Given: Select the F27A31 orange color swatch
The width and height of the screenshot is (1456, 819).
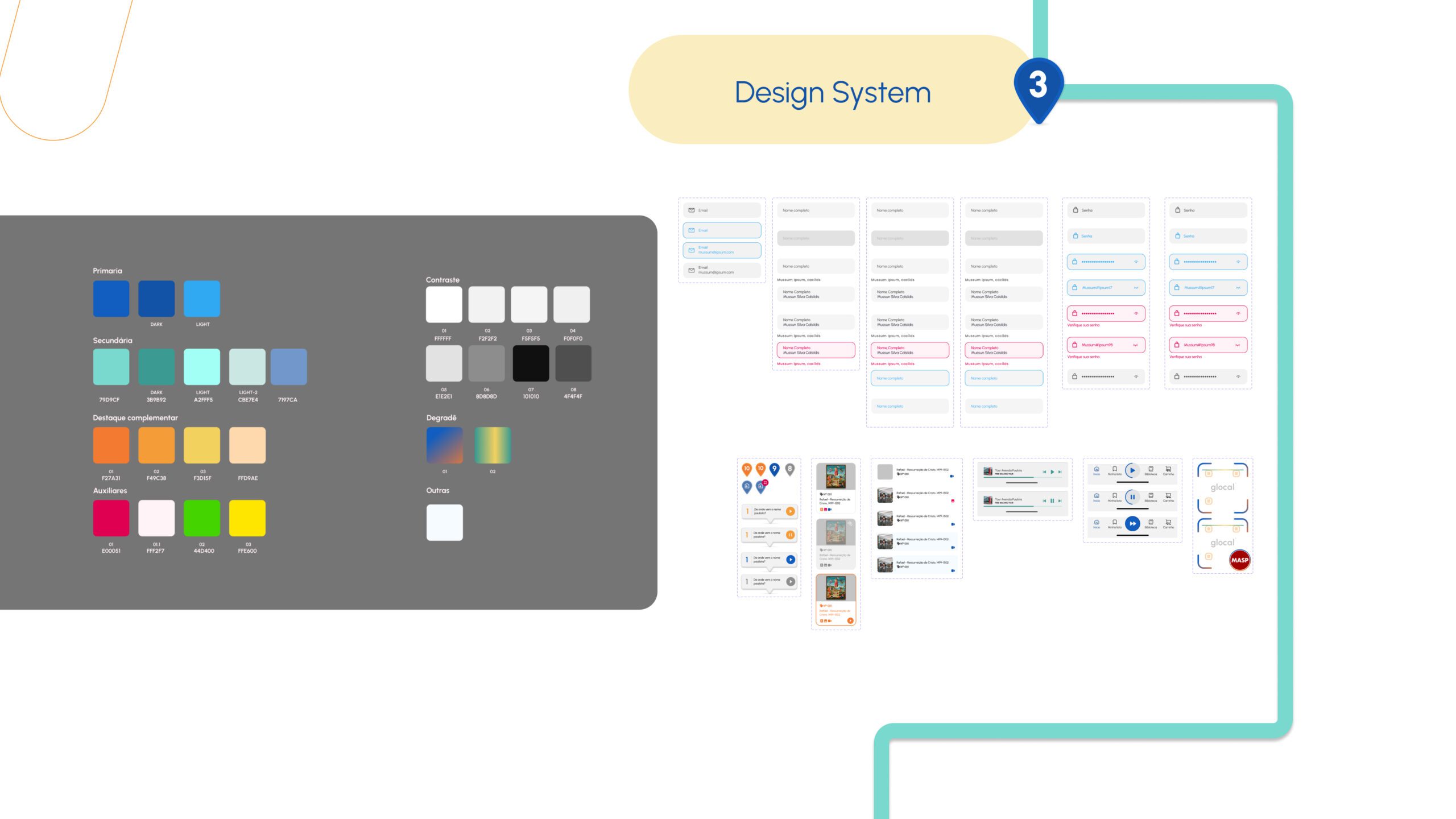Looking at the screenshot, I should (x=111, y=445).
